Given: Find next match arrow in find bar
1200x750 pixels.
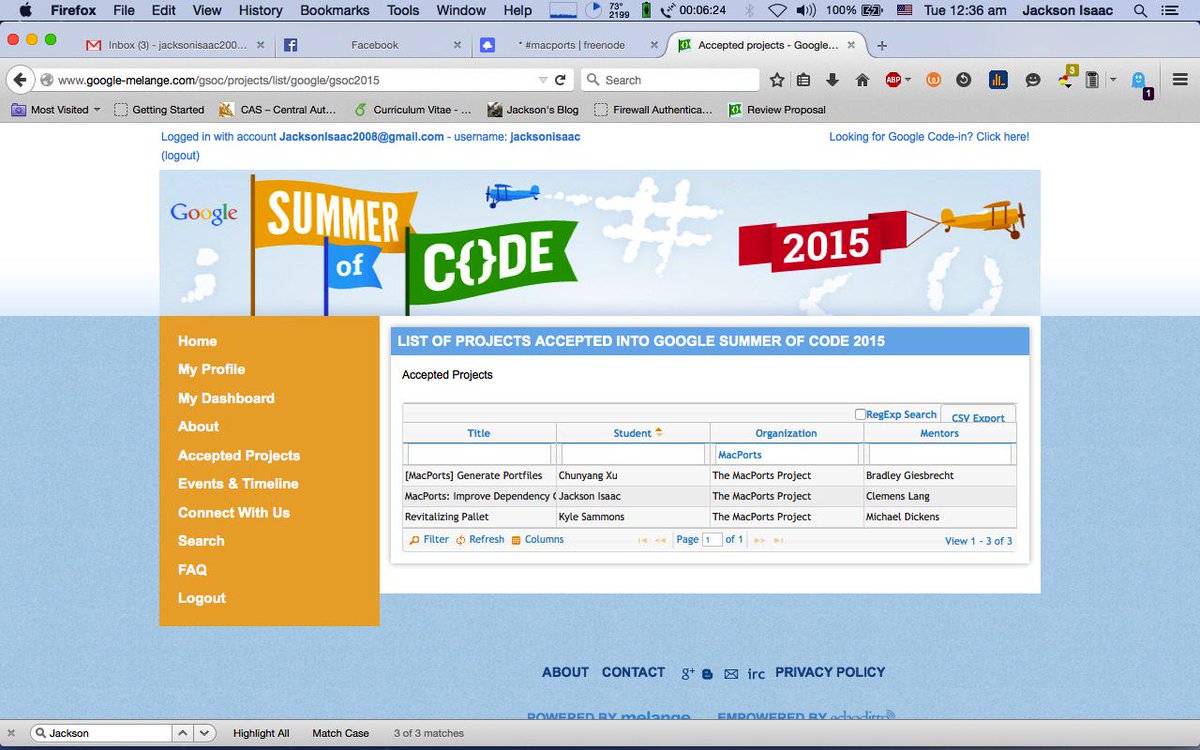Looking at the screenshot, I should coord(204,733).
